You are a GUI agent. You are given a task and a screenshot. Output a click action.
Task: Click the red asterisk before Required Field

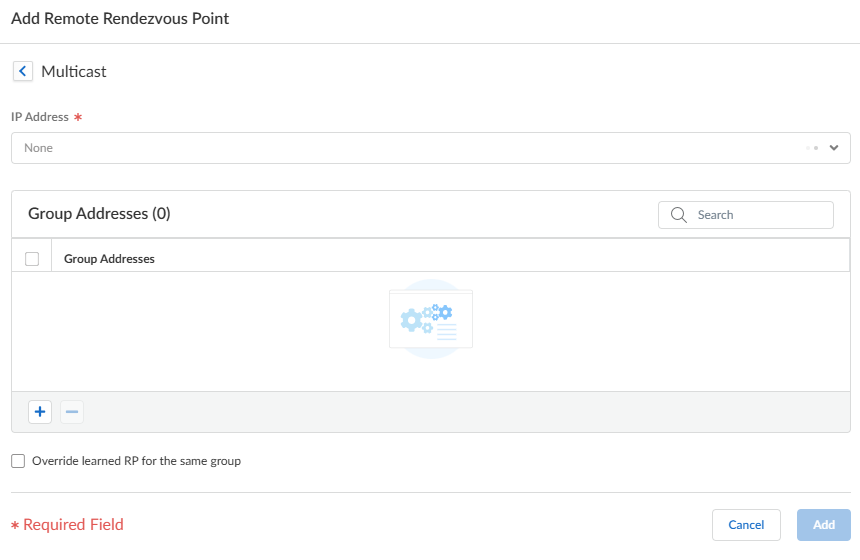pyautogui.click(x=15, y=525)
